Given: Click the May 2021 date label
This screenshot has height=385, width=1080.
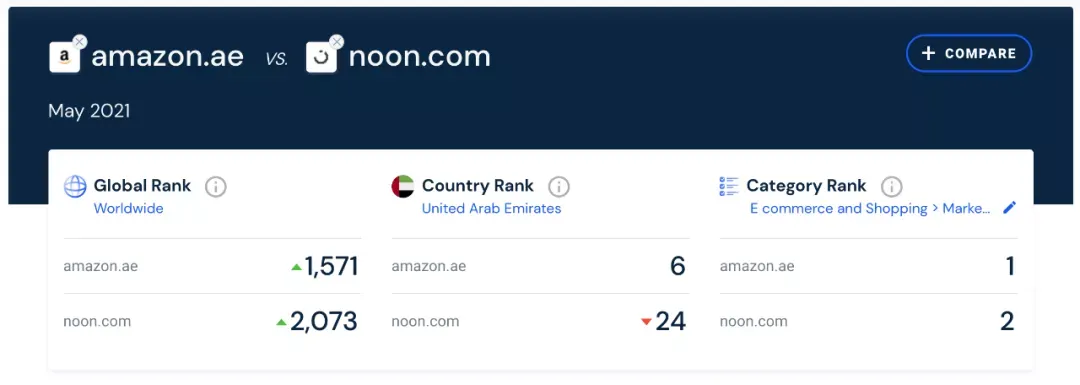Looking at the screenshot, I should point(90,112).
